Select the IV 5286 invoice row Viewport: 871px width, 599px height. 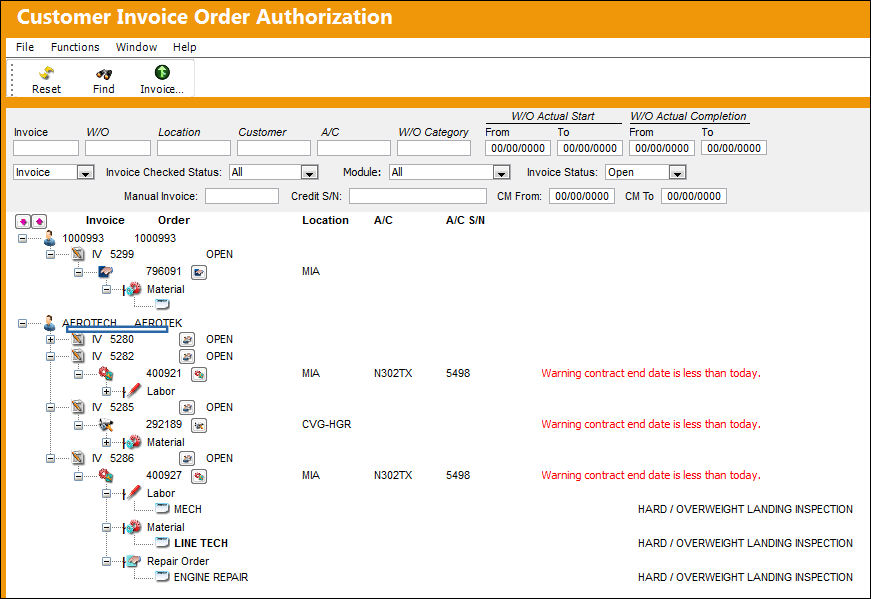(113, 458)
